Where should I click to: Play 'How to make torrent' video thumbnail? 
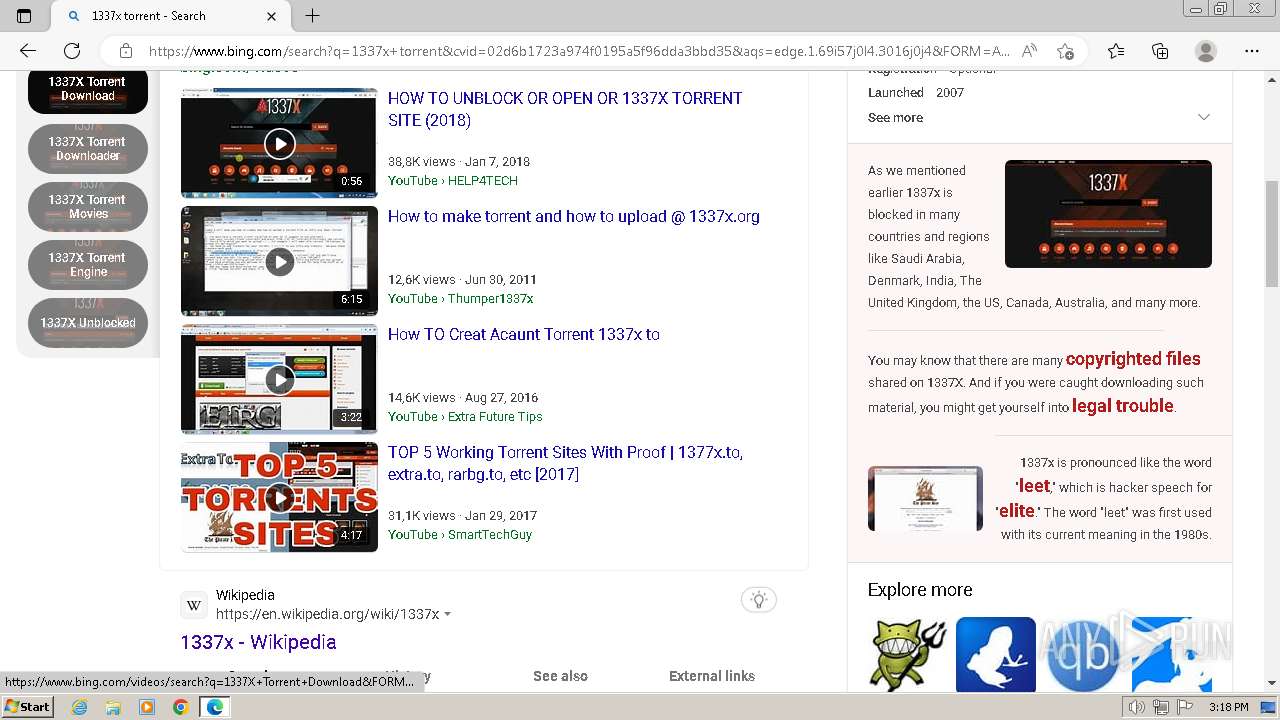[279, 261]
